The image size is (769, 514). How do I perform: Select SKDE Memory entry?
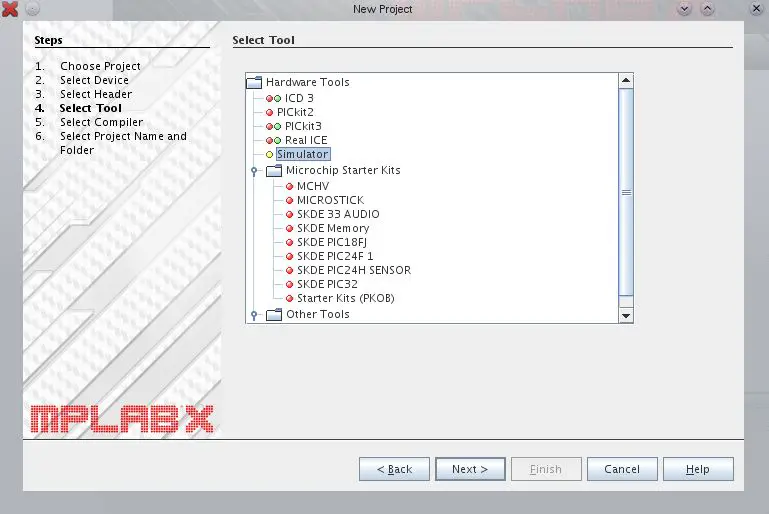333,228
